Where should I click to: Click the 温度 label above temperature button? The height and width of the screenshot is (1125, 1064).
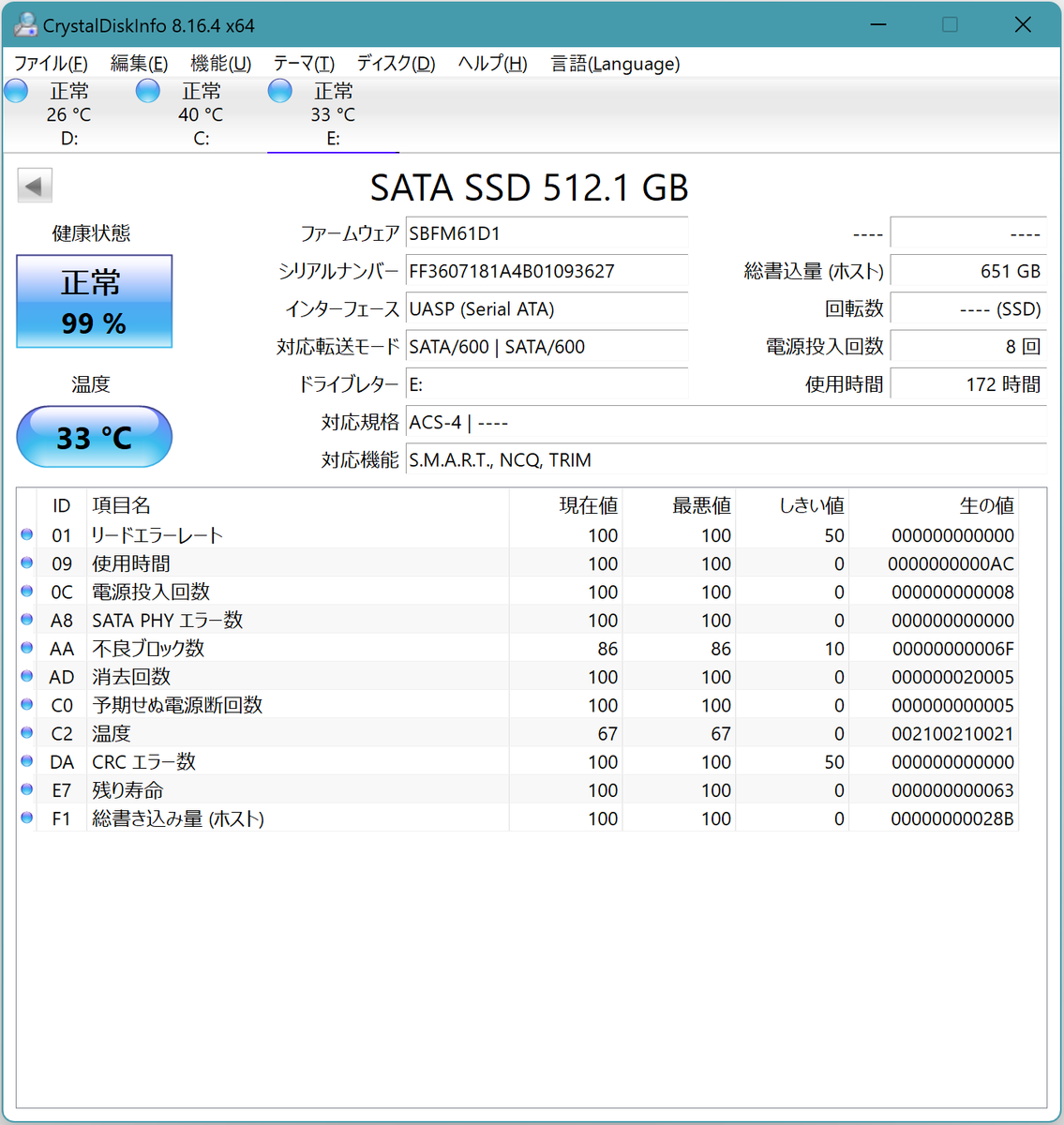91,384
